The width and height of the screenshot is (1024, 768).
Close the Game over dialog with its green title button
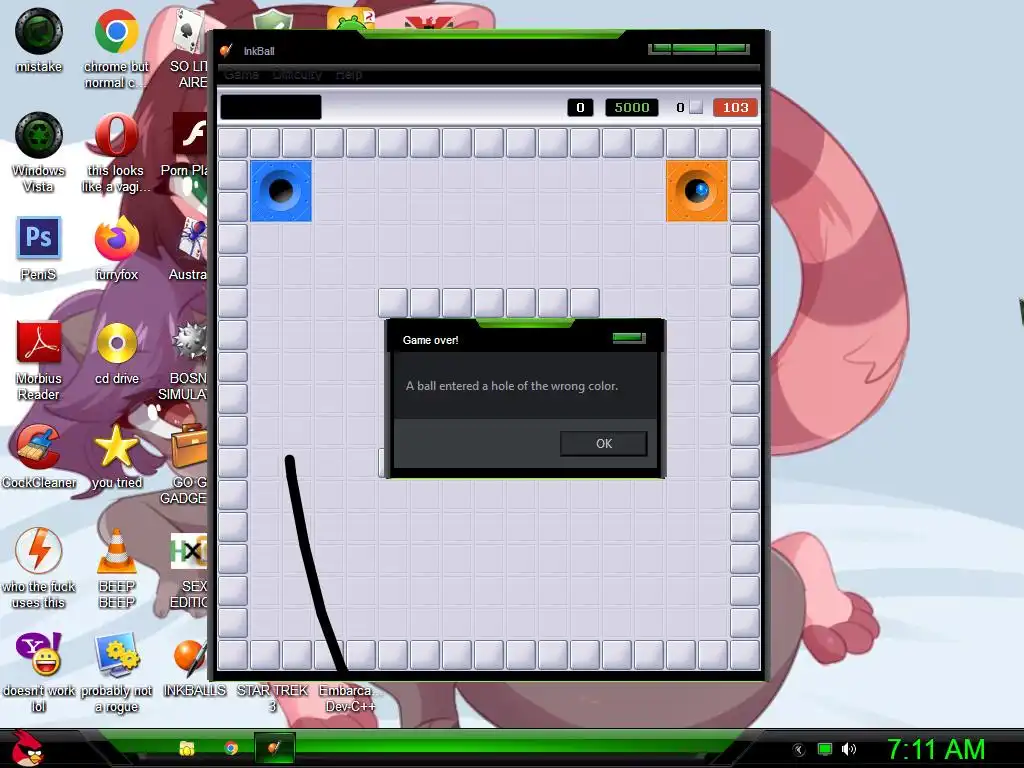(x=628, y=337)
